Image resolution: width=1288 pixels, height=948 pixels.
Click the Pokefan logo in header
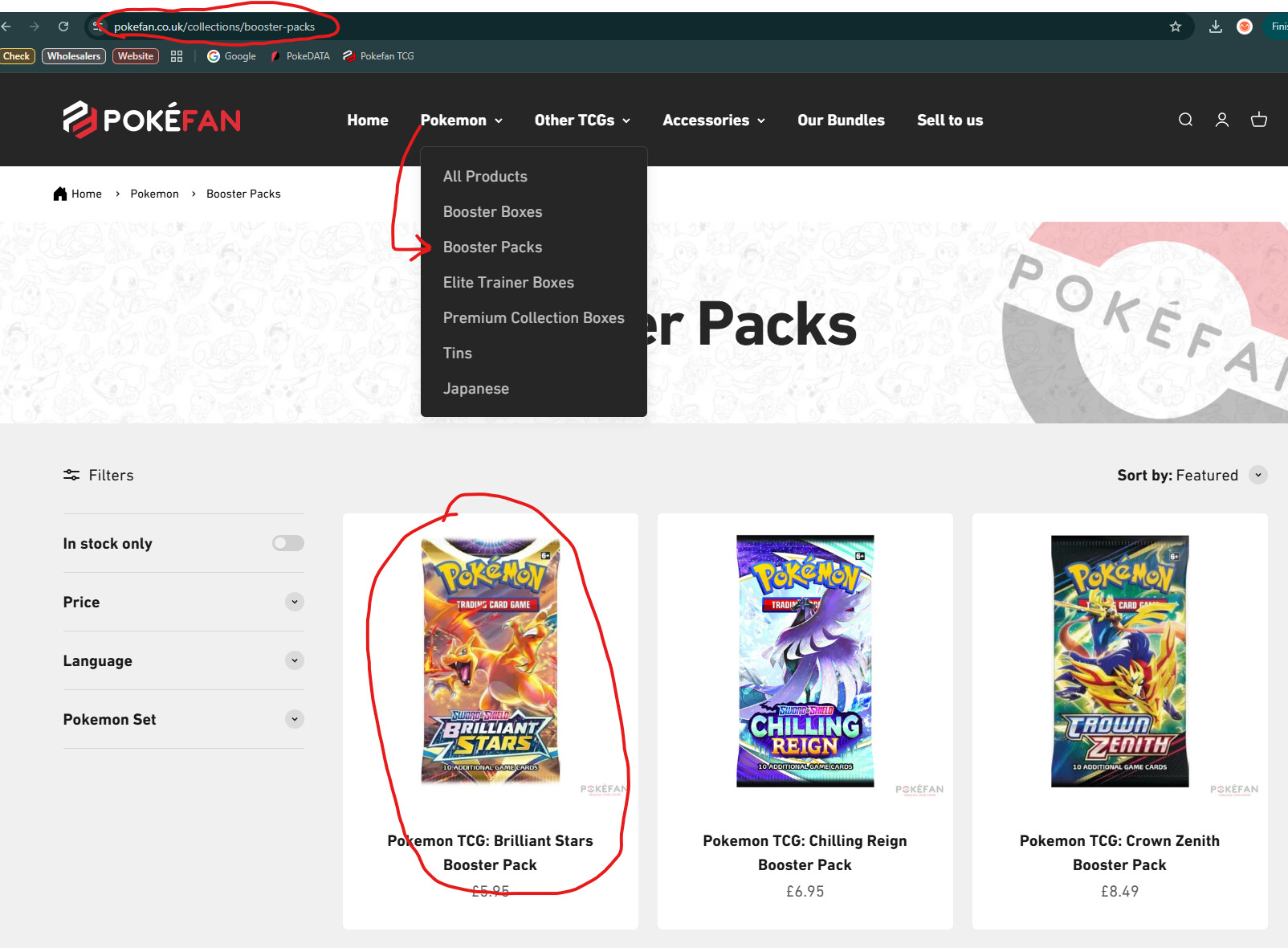(152, 120)
